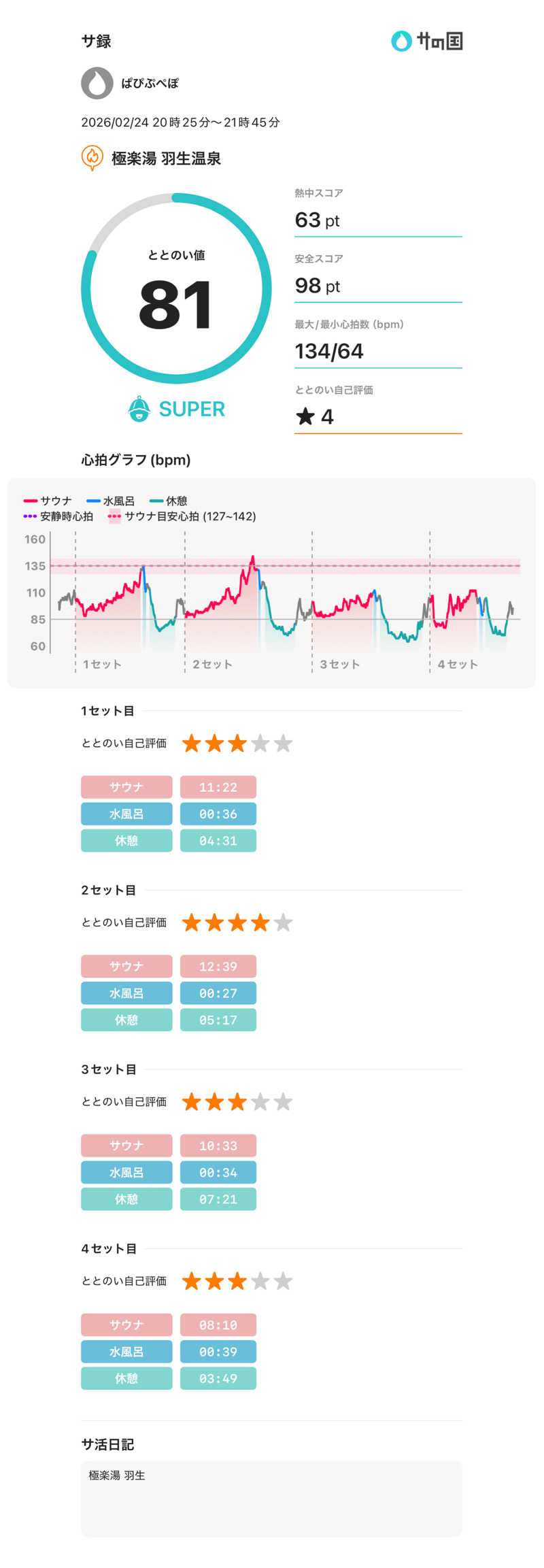This screenshot has width=544, height=1568.
Task: Click the first star in 1セット目 rating
Action: [192, 744]
